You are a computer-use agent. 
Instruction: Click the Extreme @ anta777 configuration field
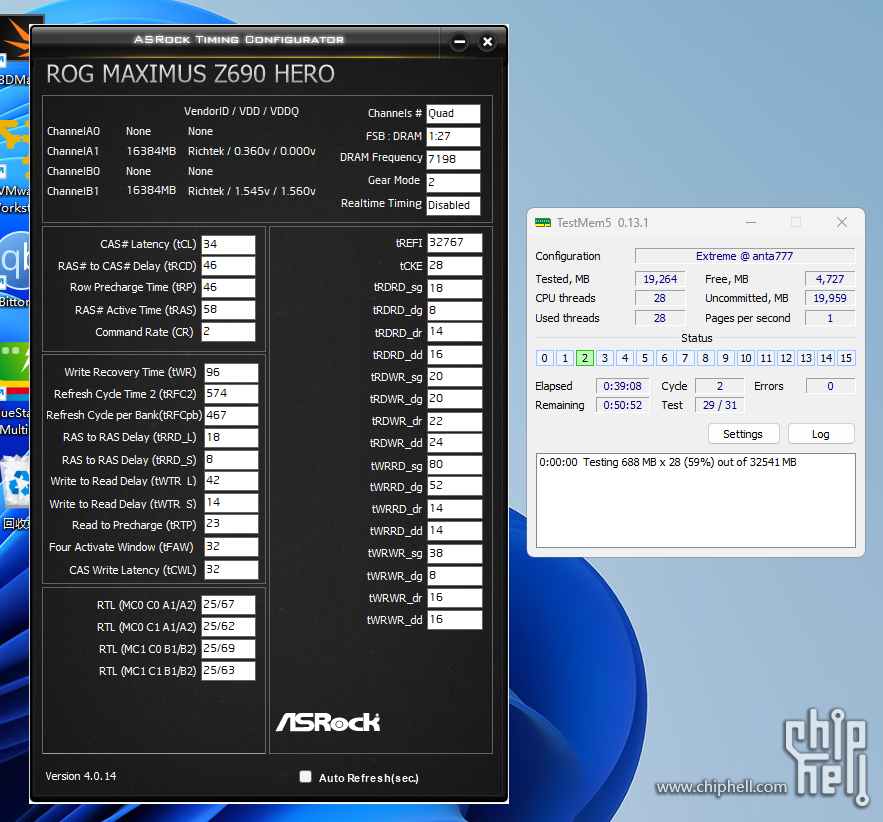744,256
